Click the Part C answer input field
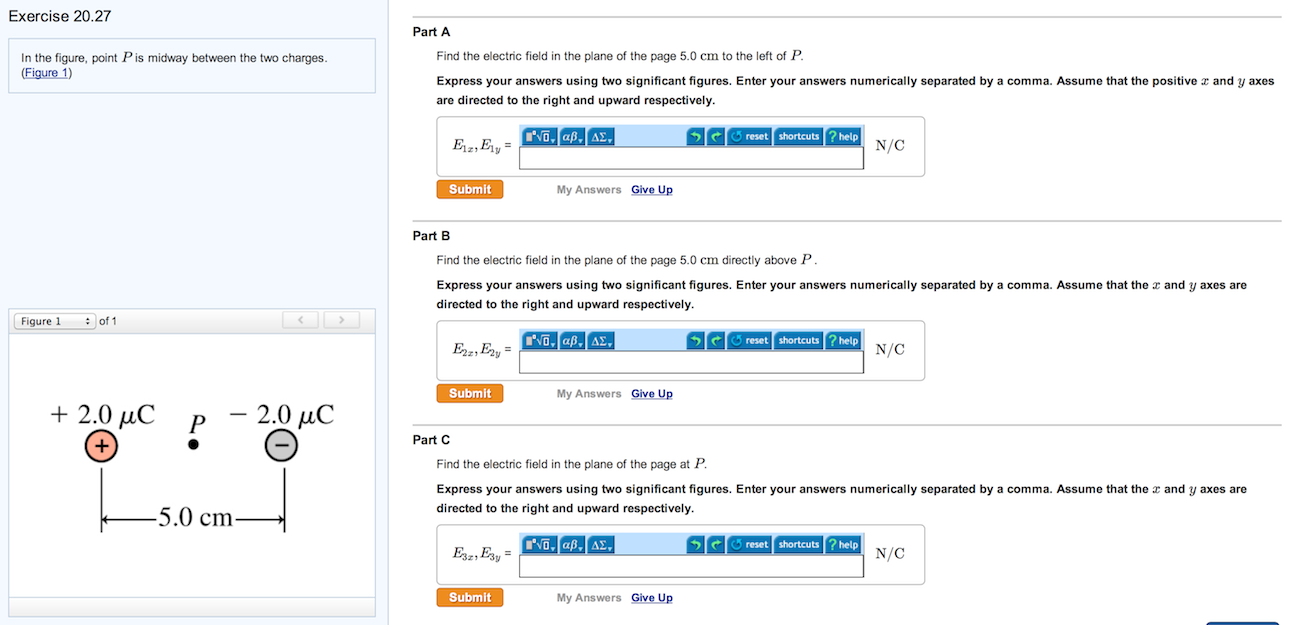 691,567
